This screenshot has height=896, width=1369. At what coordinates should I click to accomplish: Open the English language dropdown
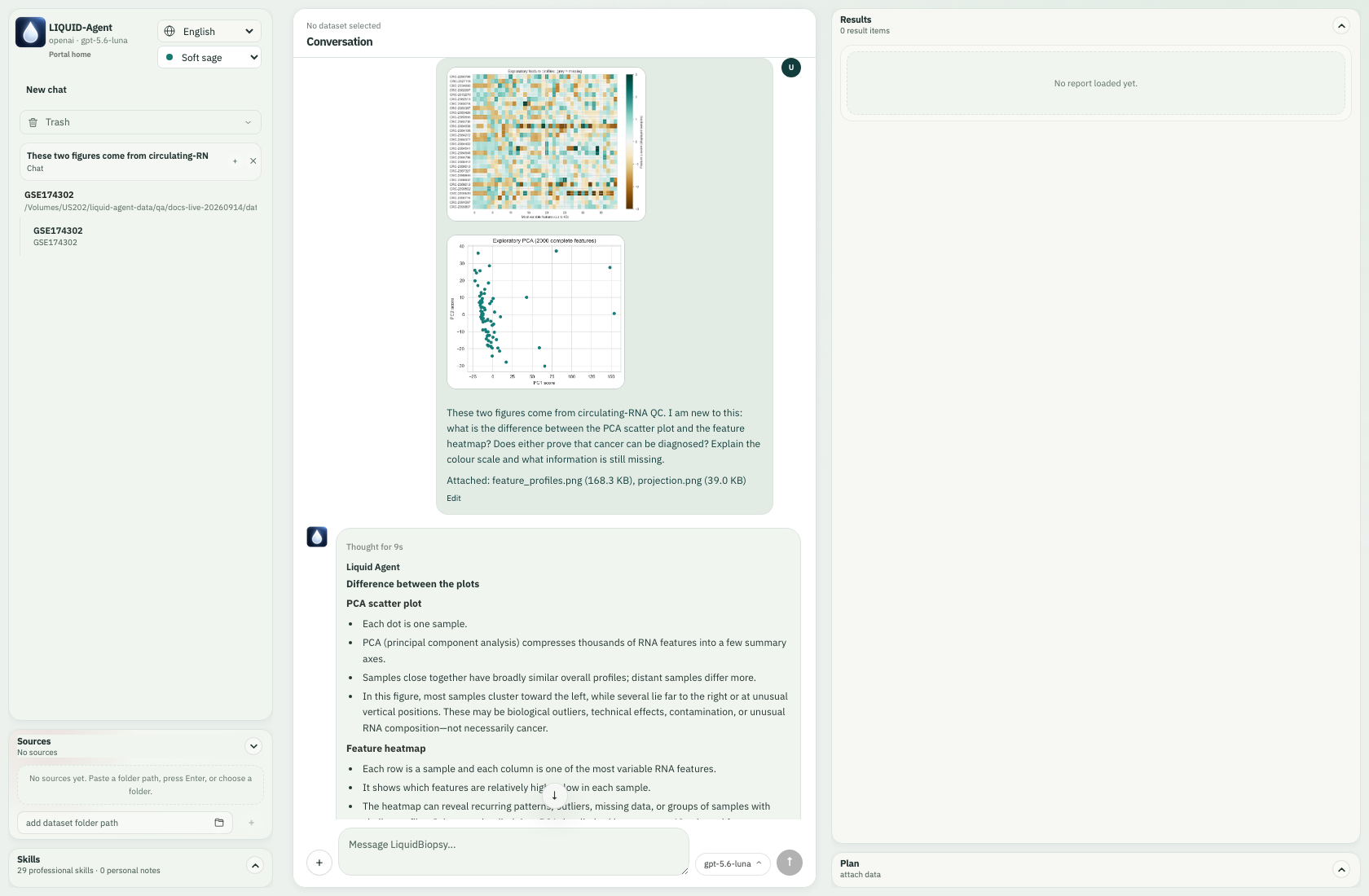point(209,31)
